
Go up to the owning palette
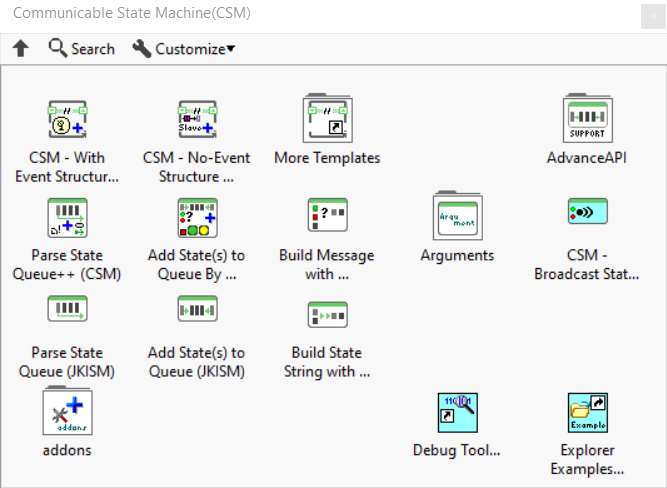(20, 49)
